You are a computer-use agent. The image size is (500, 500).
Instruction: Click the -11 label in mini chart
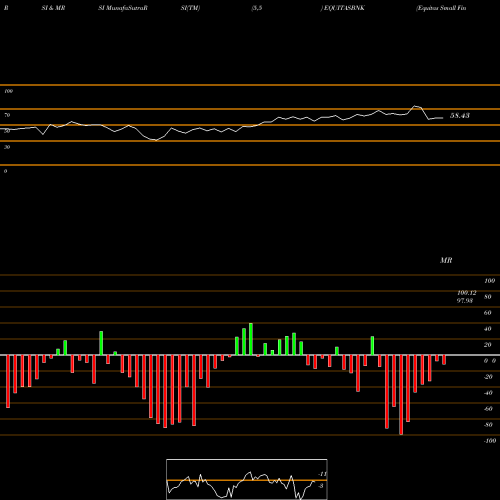pyautogui.click(x=322, y=474)
